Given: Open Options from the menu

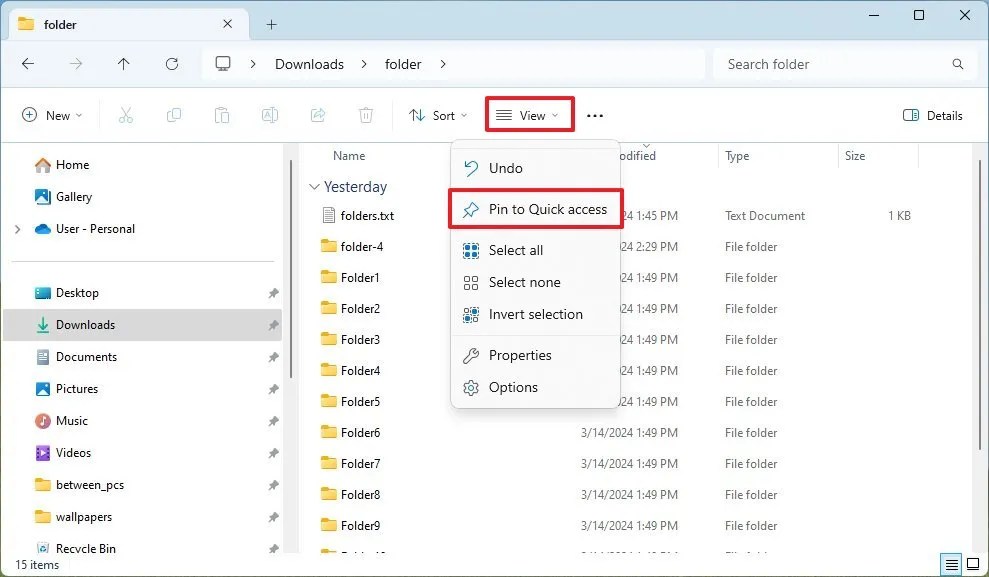Looking at the screenshot, I should tap(513, 388).
